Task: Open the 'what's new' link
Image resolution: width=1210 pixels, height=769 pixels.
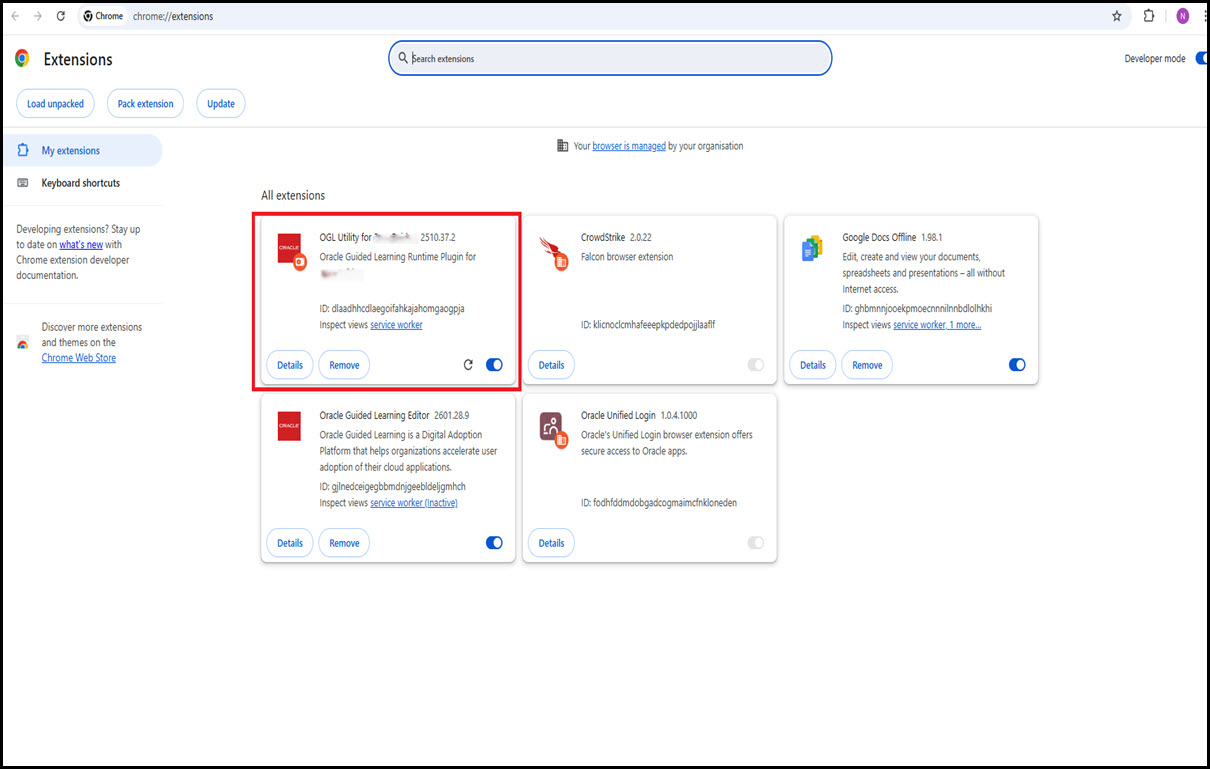Action: click(81, 244)
